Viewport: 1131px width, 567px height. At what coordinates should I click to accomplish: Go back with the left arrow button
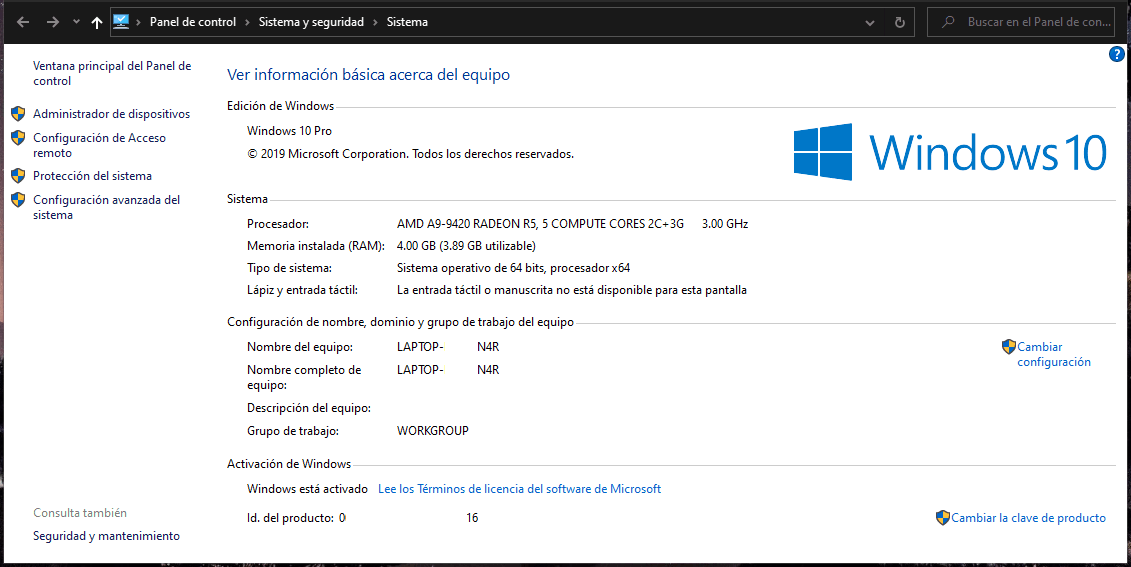pos(23,22)
